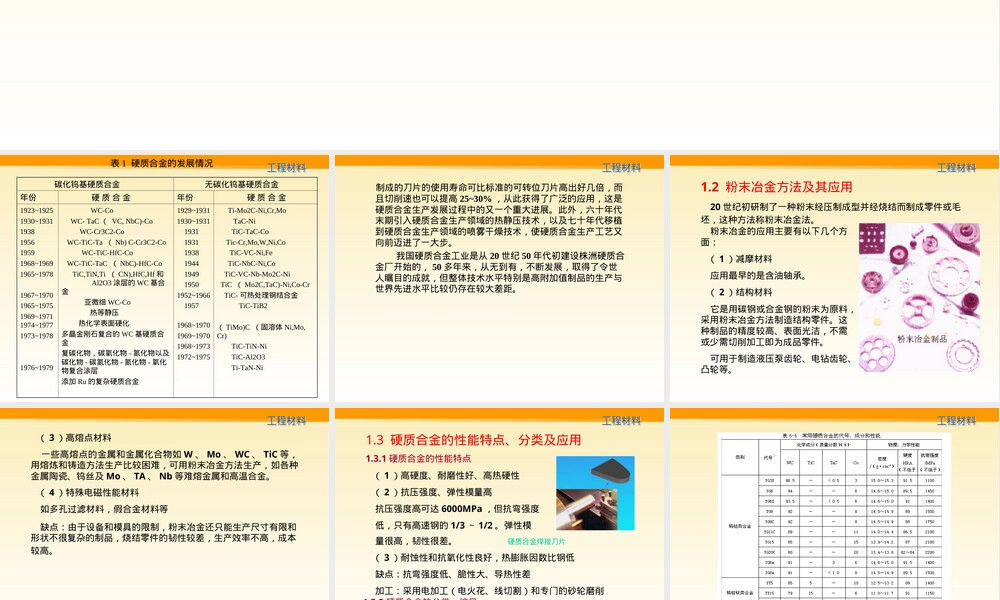1000x600 pixels.
Task: Open the slide titled 1.2 粉末冶金方法及其应用
Action: (835, 278)
